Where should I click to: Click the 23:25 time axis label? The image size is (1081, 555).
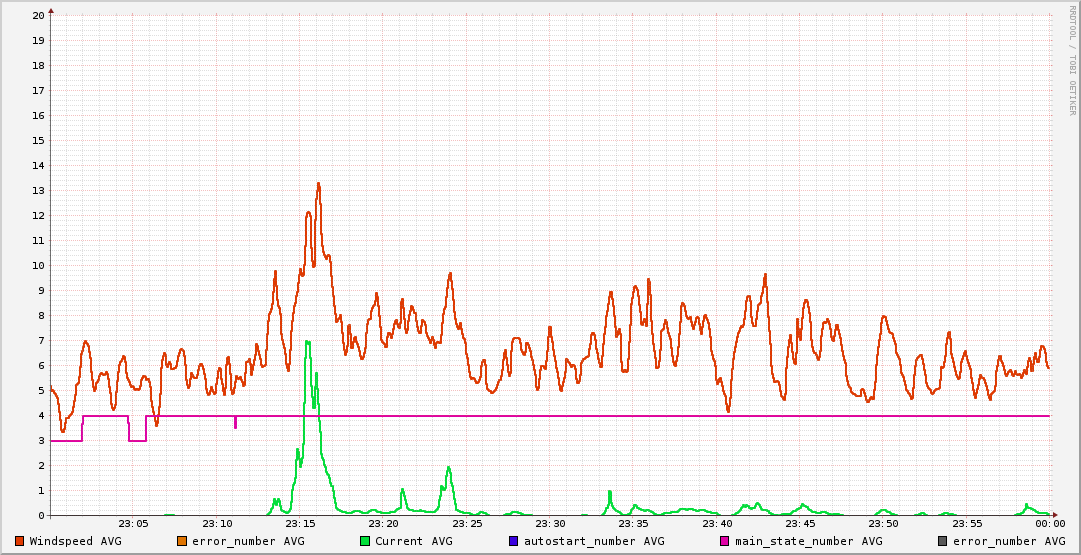coord(467,525)
